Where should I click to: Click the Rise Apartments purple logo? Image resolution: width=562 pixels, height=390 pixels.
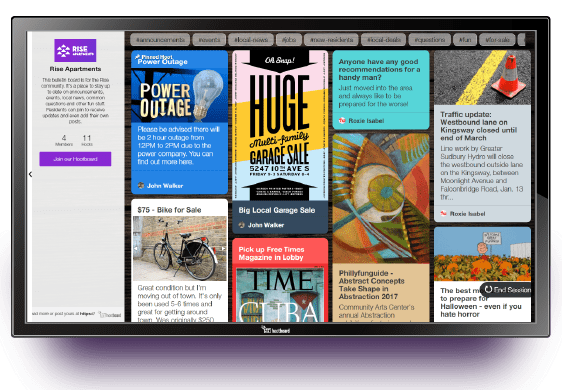(x=75, y=50)
